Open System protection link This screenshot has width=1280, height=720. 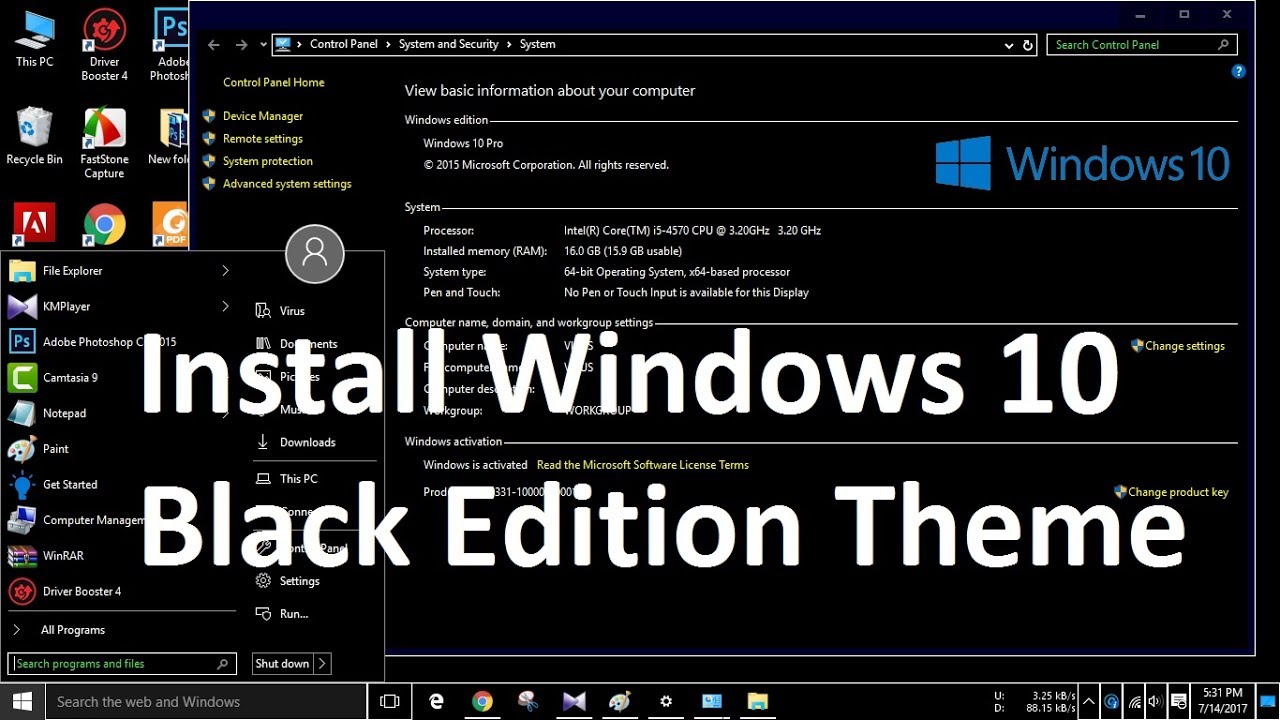(268, 161)
